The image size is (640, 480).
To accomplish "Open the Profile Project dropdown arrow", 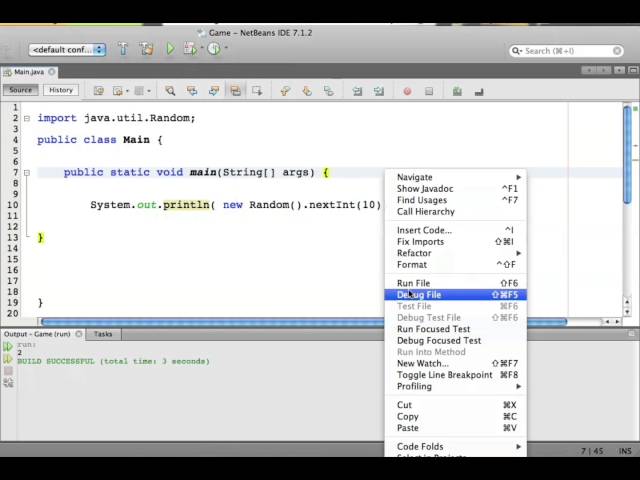I will click(x=226, y=48).
